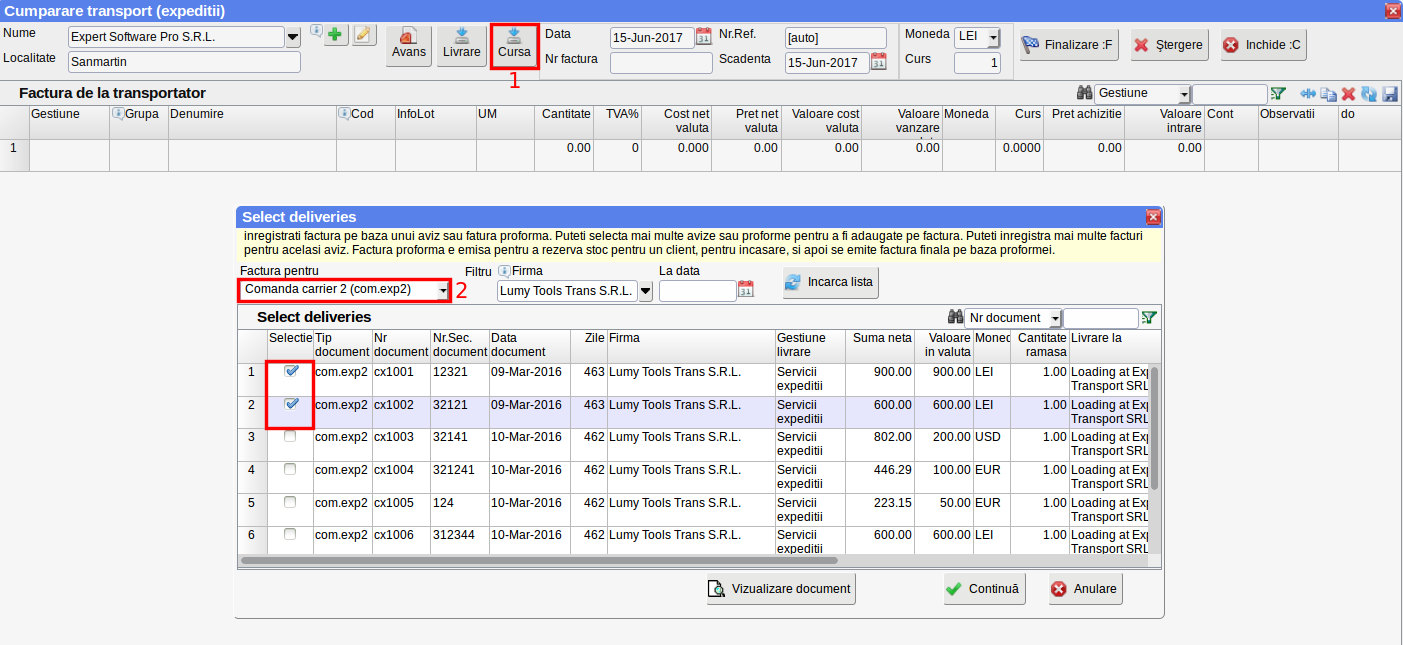Image resolution: width=1403 pixels, height=645 pixels.
Task: Click the Cursa button
Action: (514, 46)
